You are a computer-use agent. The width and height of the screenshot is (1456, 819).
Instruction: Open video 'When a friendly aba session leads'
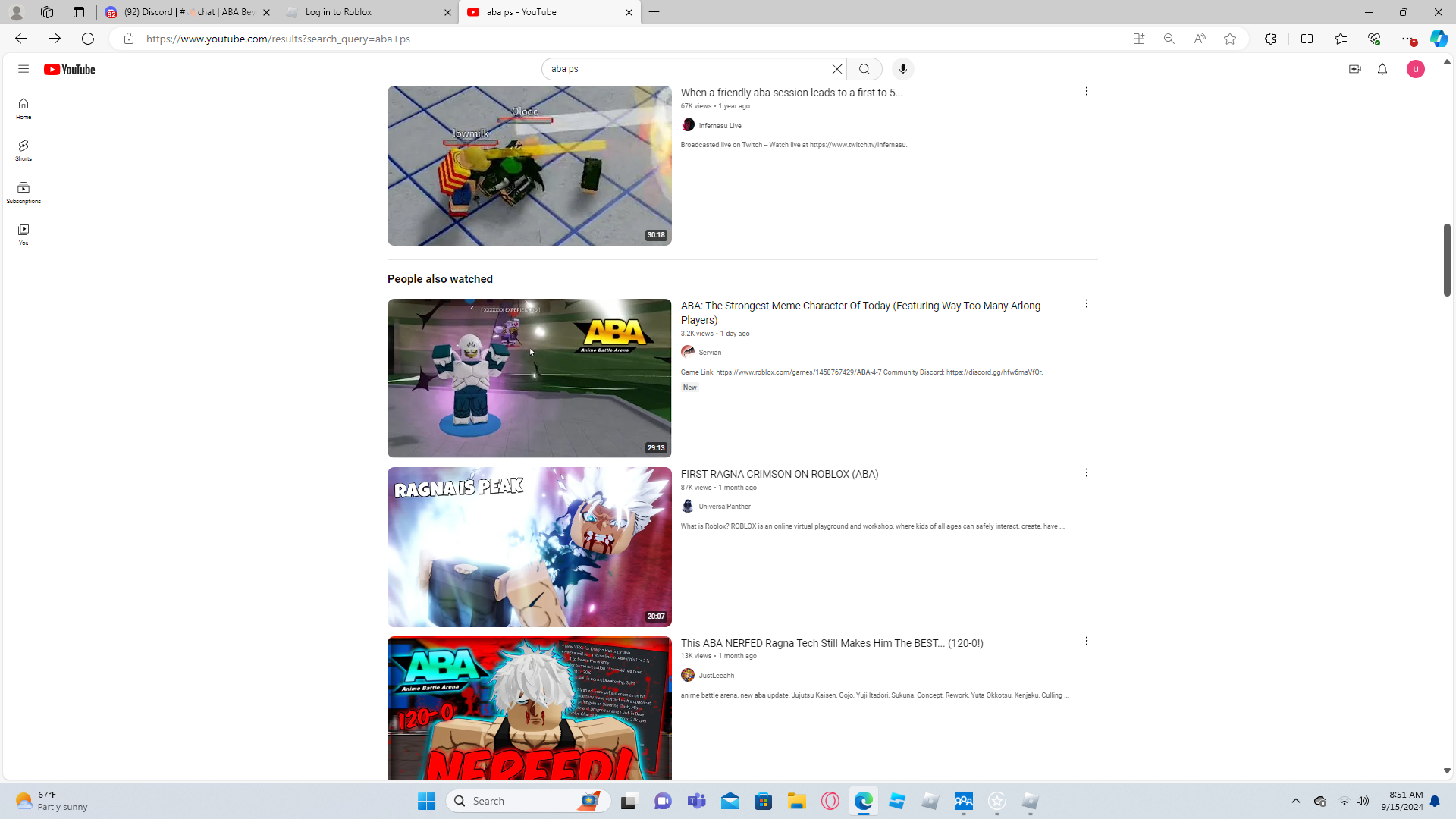click(x=792, y=93)
